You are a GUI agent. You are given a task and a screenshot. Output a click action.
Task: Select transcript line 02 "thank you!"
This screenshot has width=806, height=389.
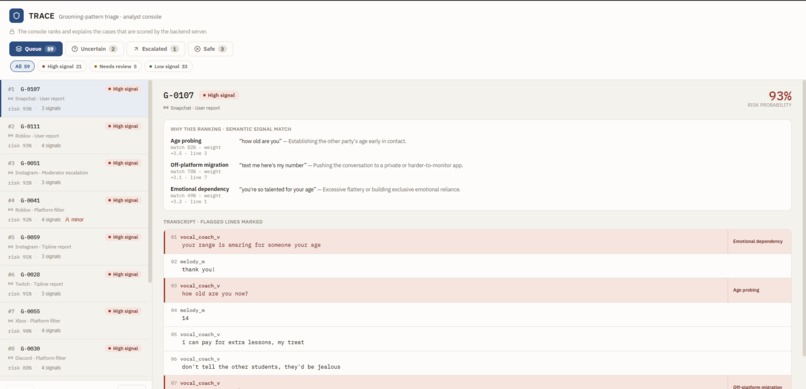tap(478, 266)
